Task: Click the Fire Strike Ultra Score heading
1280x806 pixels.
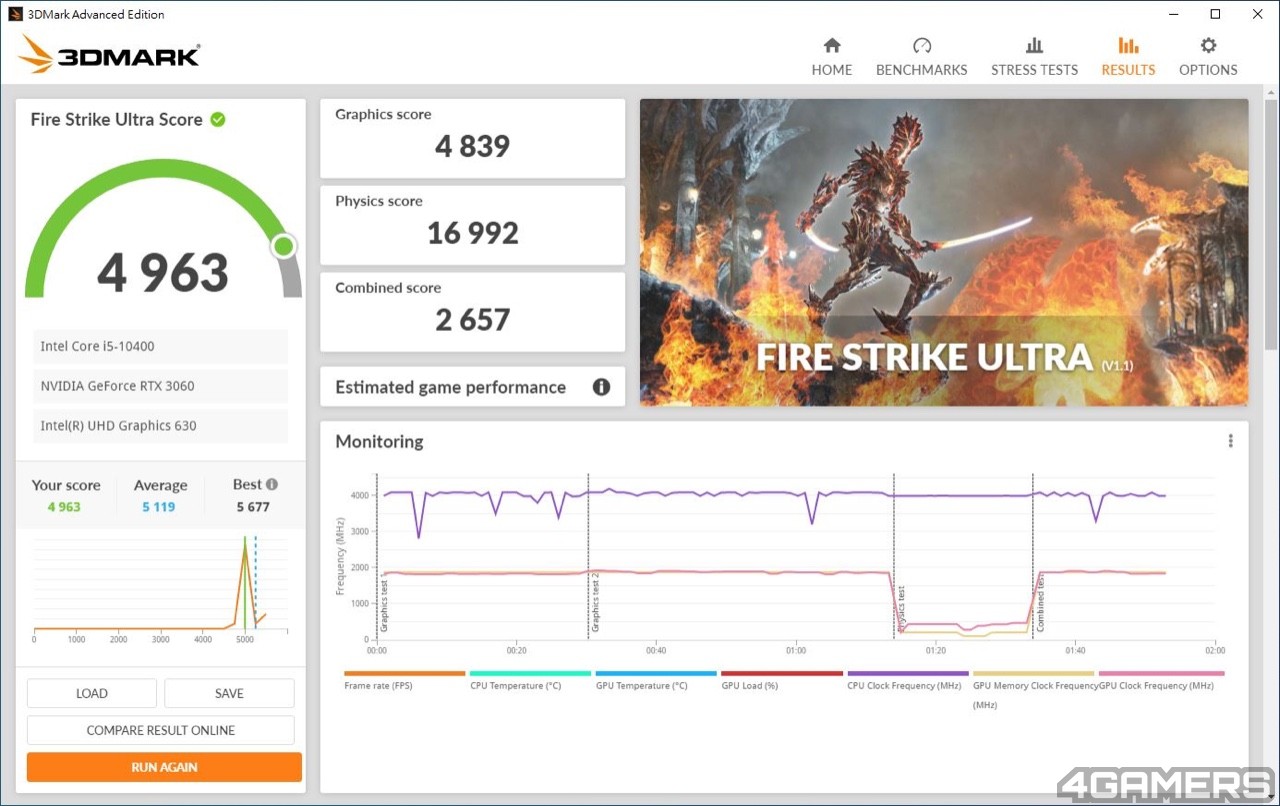Action: pyautogui.click(x=116, y=119)
